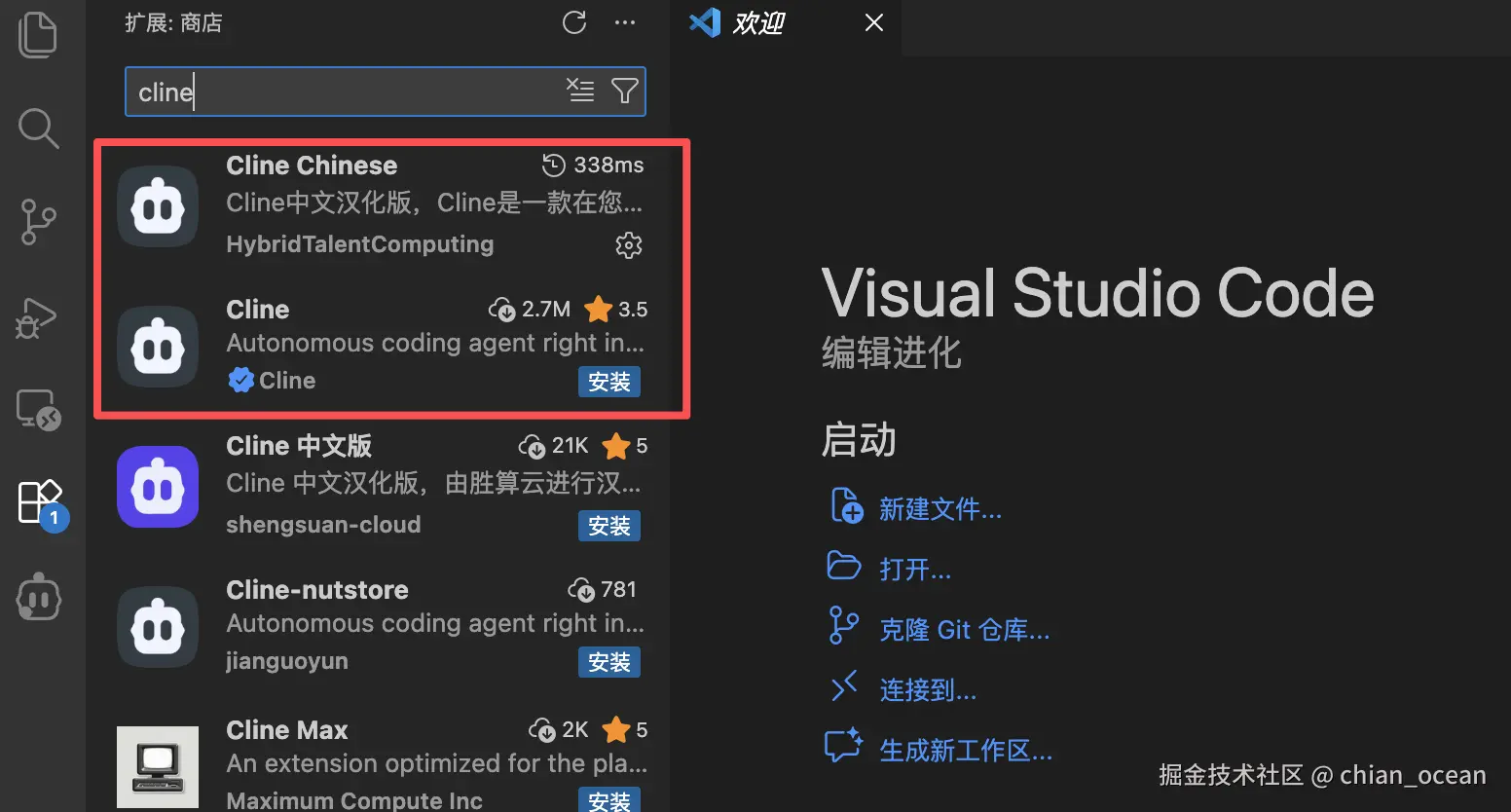Open the Search view in activity bar
1511x812 pixels.
tap(38, 128)
